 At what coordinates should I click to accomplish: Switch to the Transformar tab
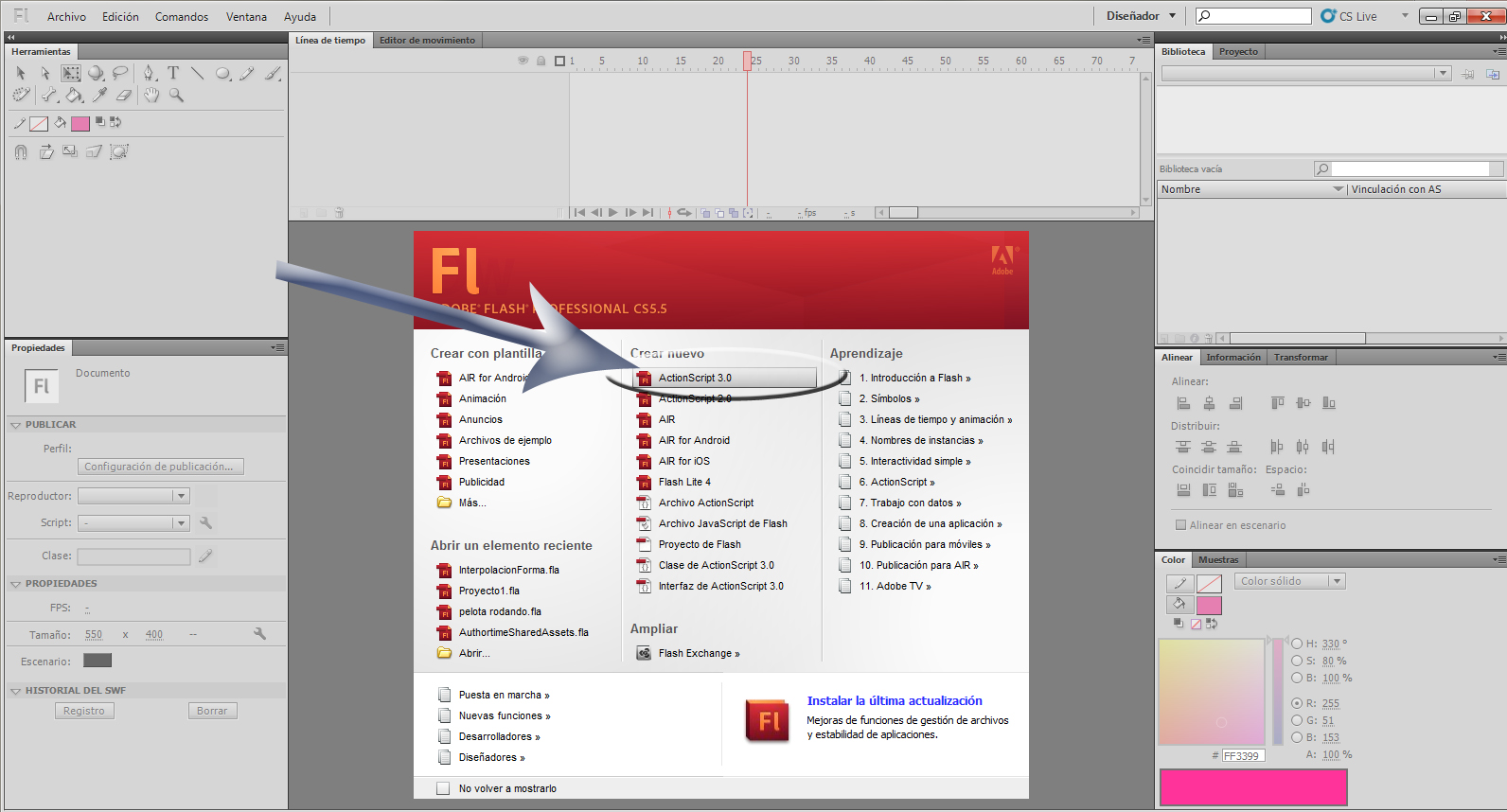[1301, 358]
